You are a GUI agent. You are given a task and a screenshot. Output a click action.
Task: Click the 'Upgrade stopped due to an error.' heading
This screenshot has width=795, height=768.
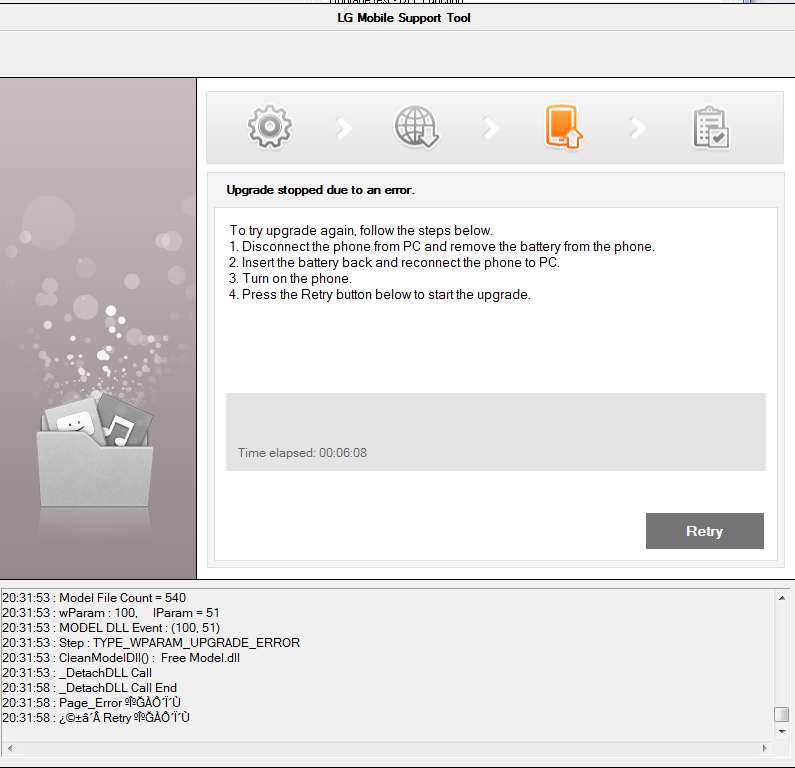click(320, 190)
